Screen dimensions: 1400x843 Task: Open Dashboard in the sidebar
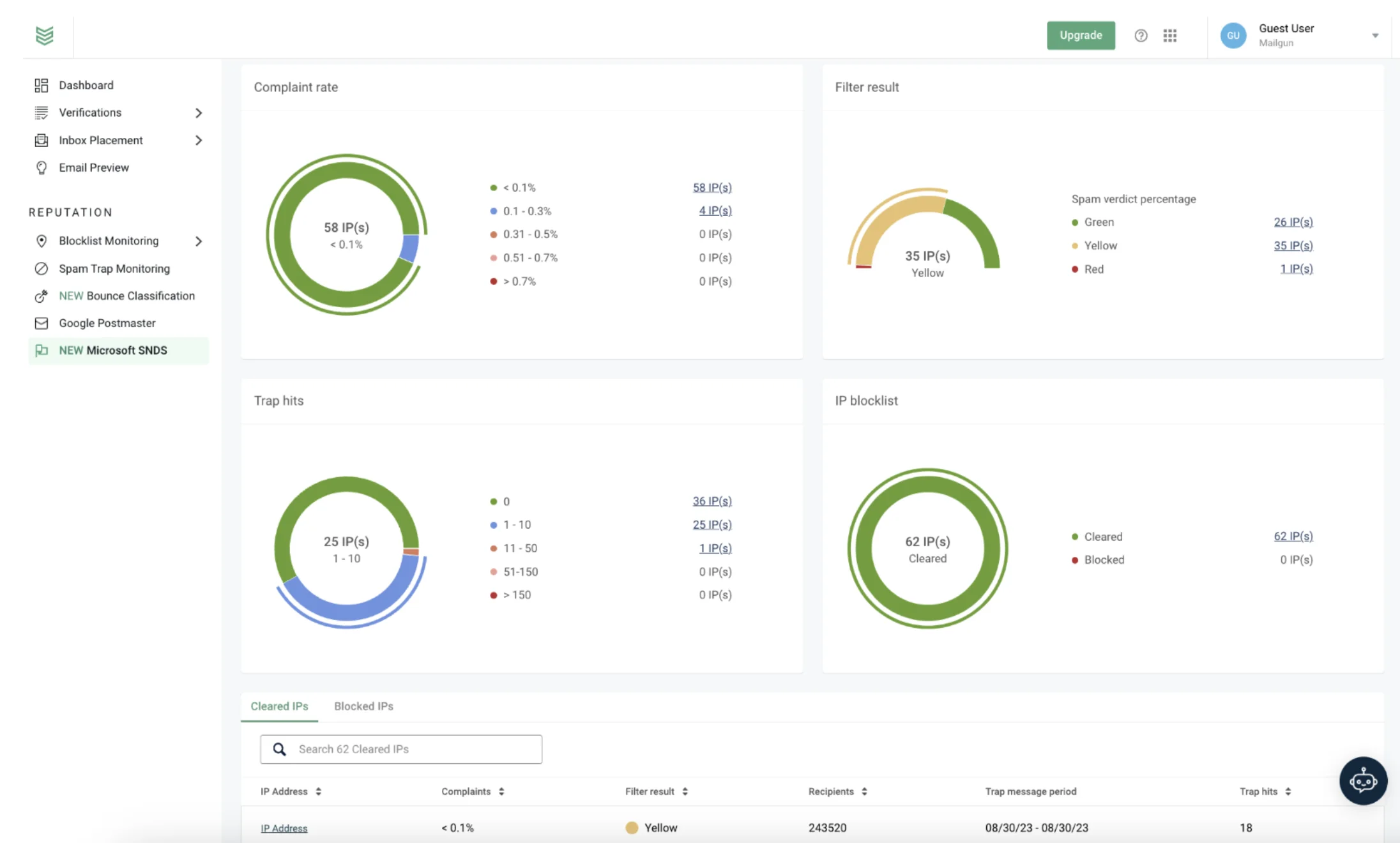pyautogui.click(x=86, y=86)
